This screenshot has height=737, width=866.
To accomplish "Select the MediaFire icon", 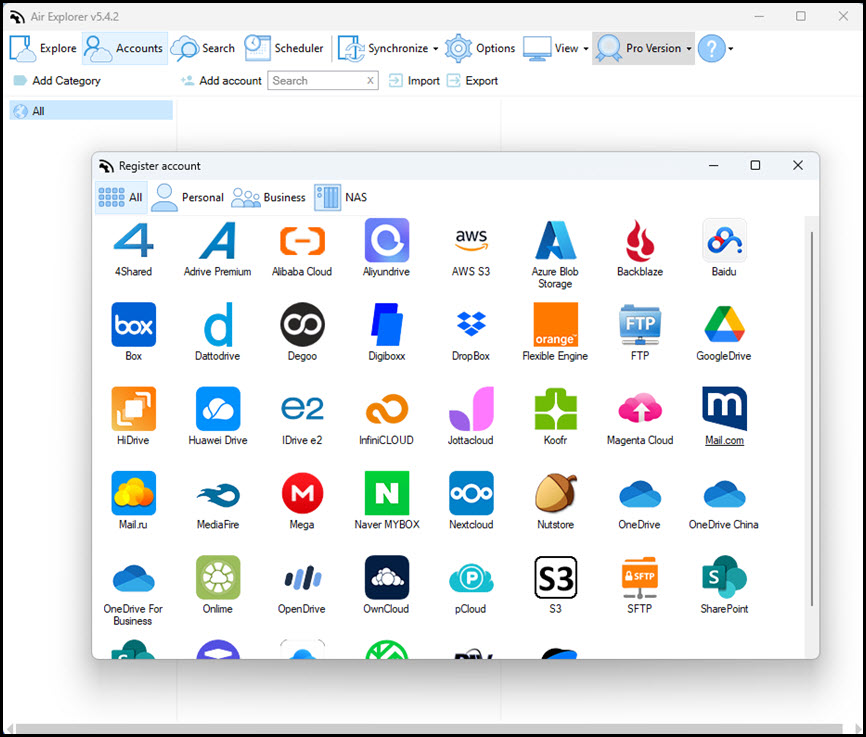I will point(218,493).
